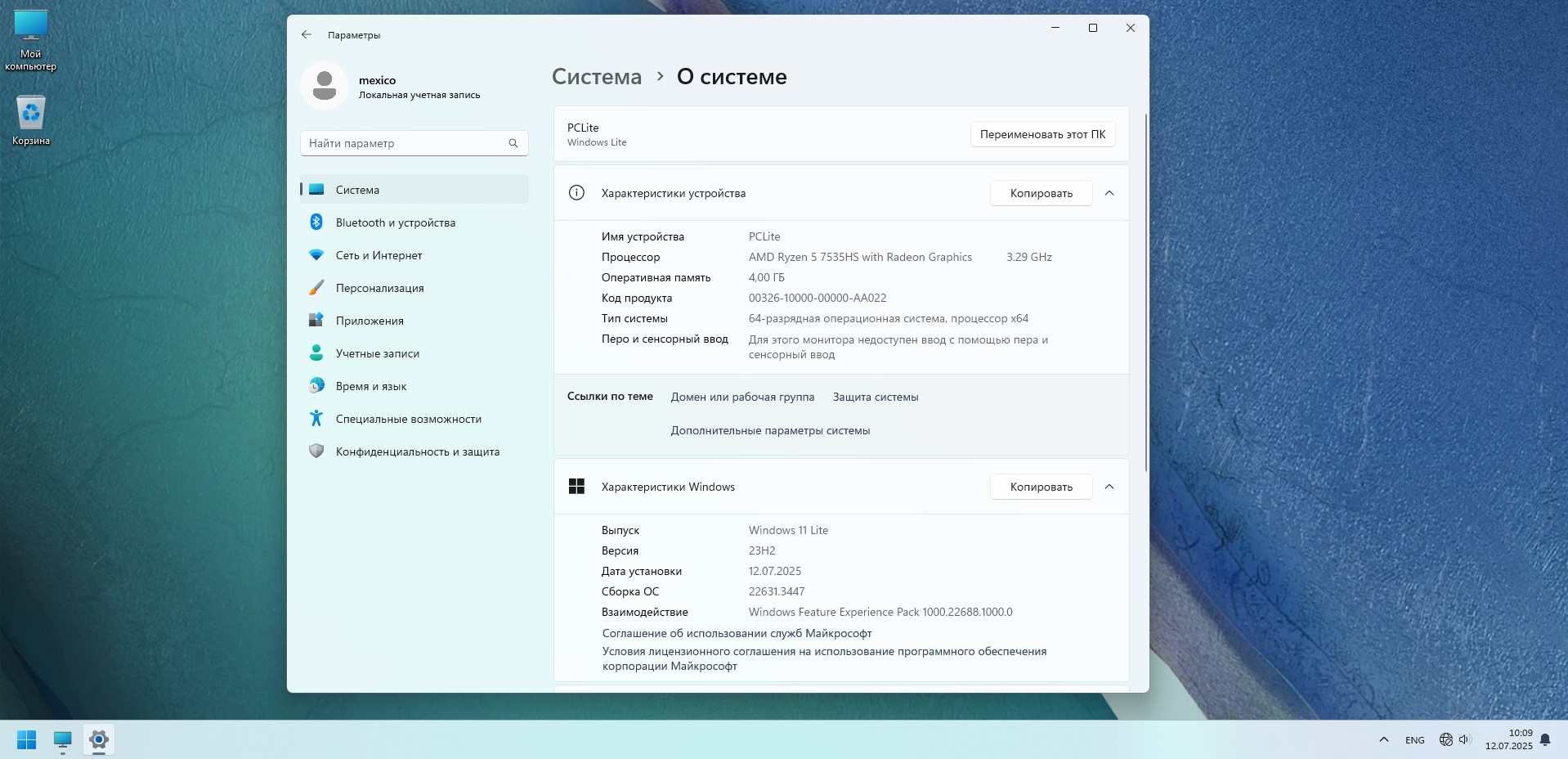This screenshot has width=1568, height=759.
Task: Open Домен или рабочая группа link
Action: coord(742,397)
